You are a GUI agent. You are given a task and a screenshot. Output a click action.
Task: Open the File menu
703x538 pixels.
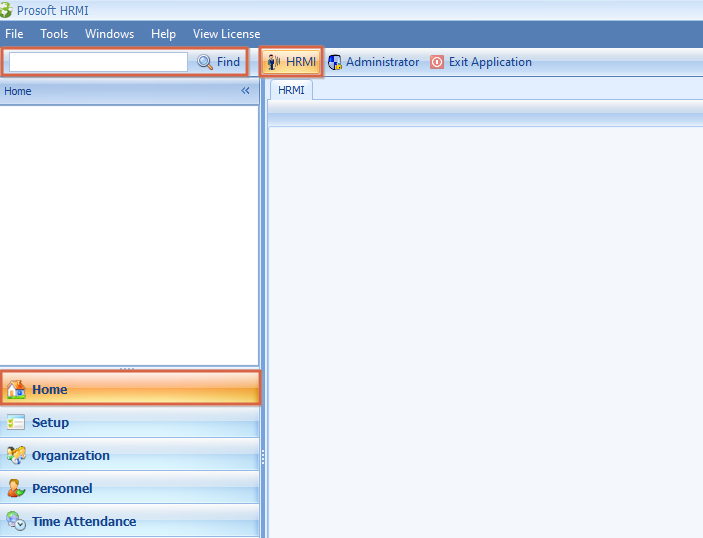pos(14,34)
